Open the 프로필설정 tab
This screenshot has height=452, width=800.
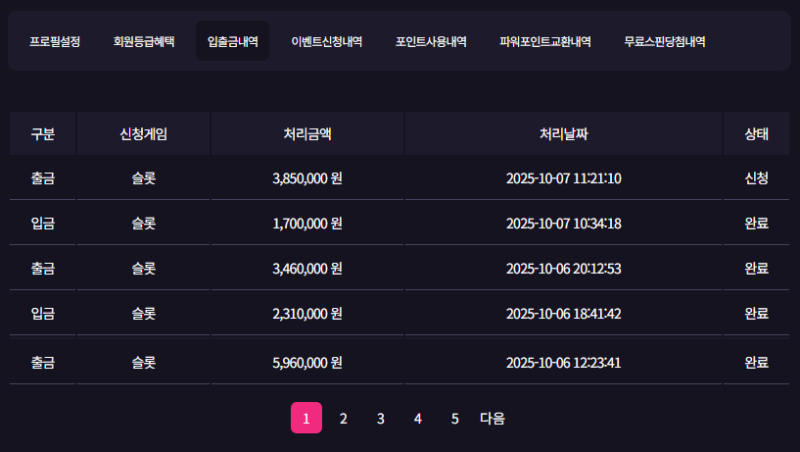[x=55, y=42]
